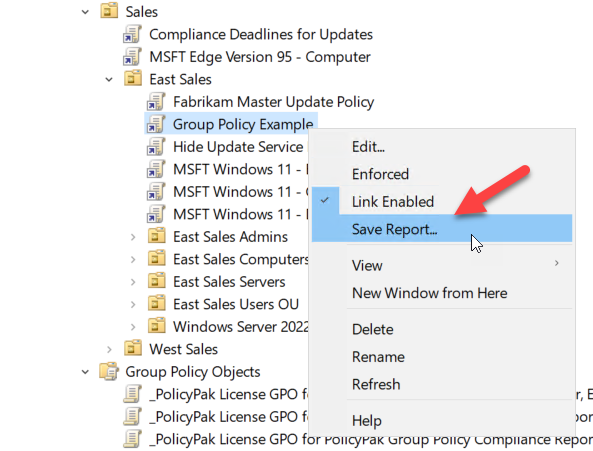The width and height of the screenshot is (593, 451).
Task: Click the East Sales OU folder icon
Action: [133, 79]
